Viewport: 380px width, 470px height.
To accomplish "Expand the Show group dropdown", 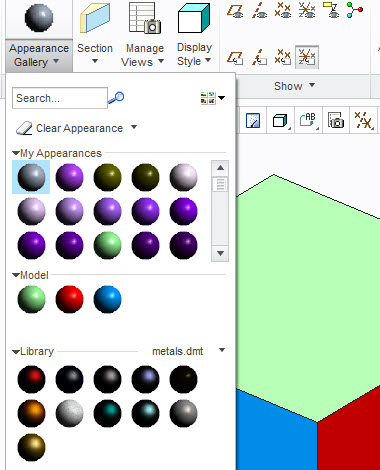I will point(294,86).
